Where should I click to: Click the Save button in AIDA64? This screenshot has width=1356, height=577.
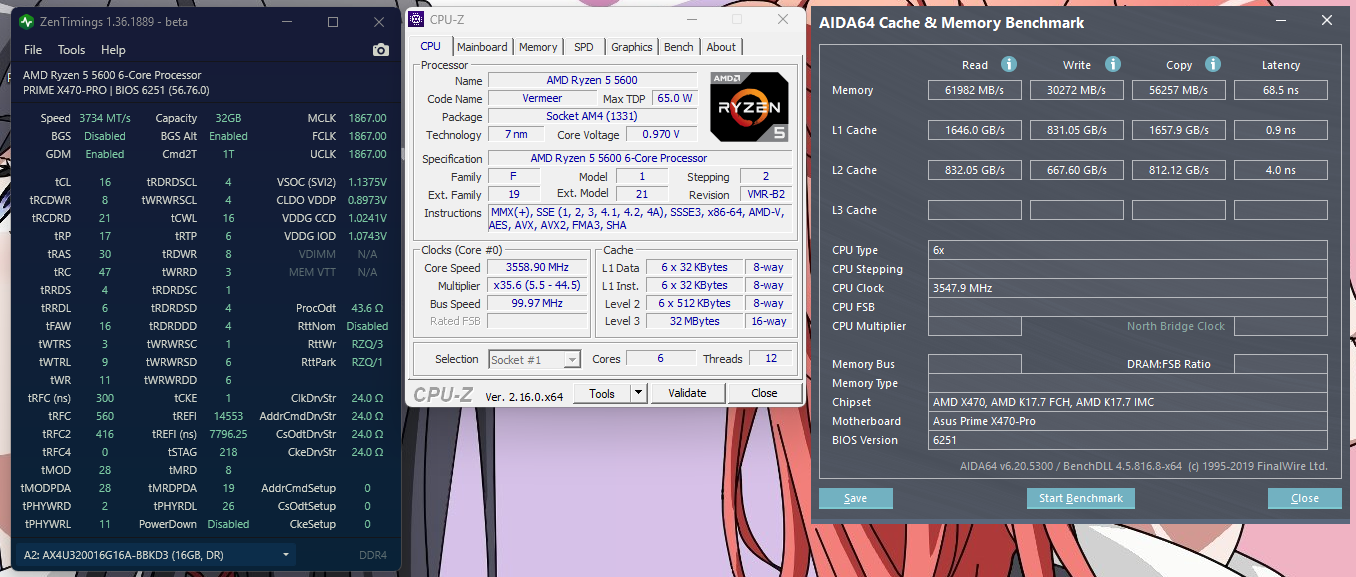pyautogui.click(x=855, y=498)
